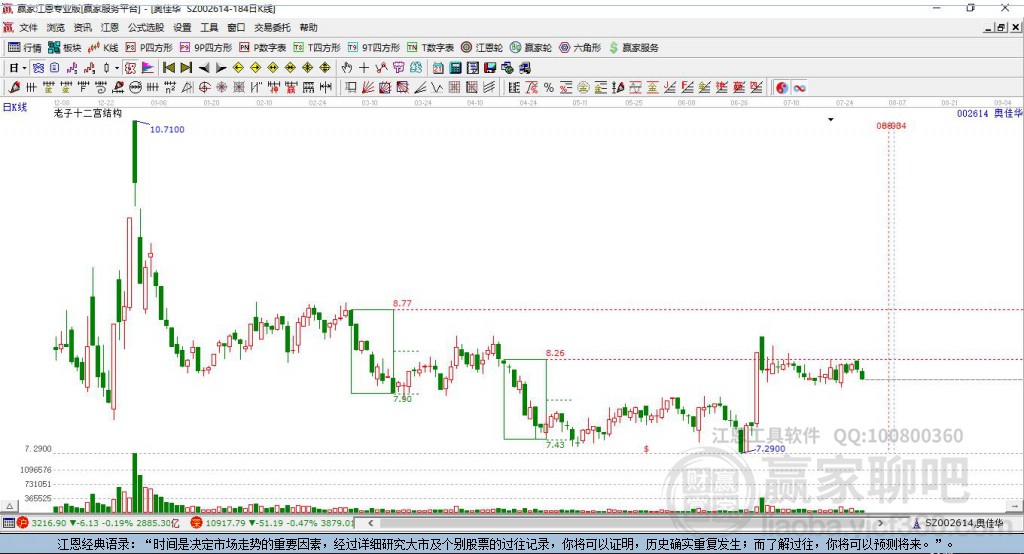The image size is (1024, 554).
Task: Click the Shenzhen 深 index badge
Action: (x=197, y=523)
